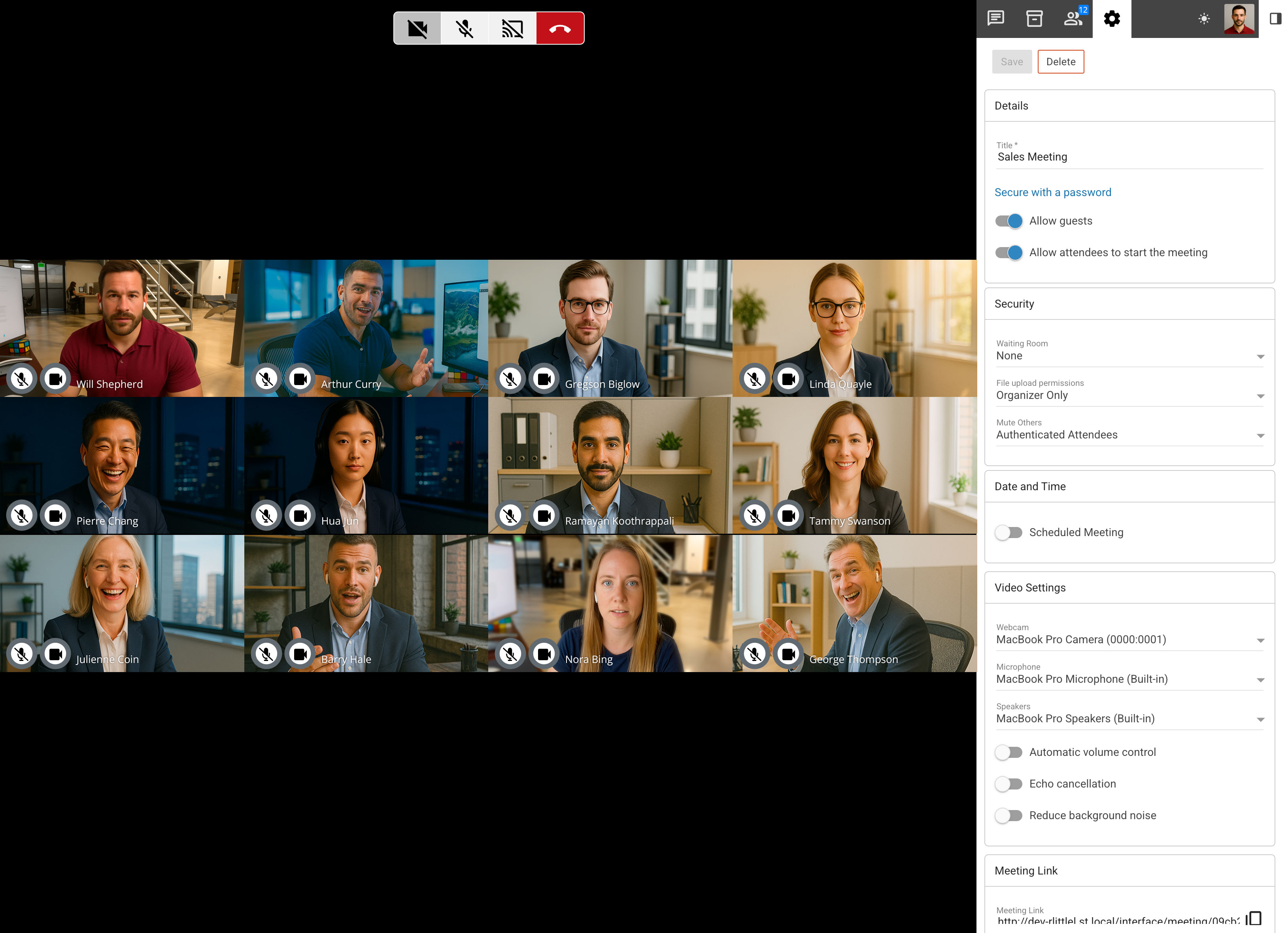Screen dimensions: 1288x933
Task: Mute Will Shepherd's microphone icon
Action: [x=22, y=379]
